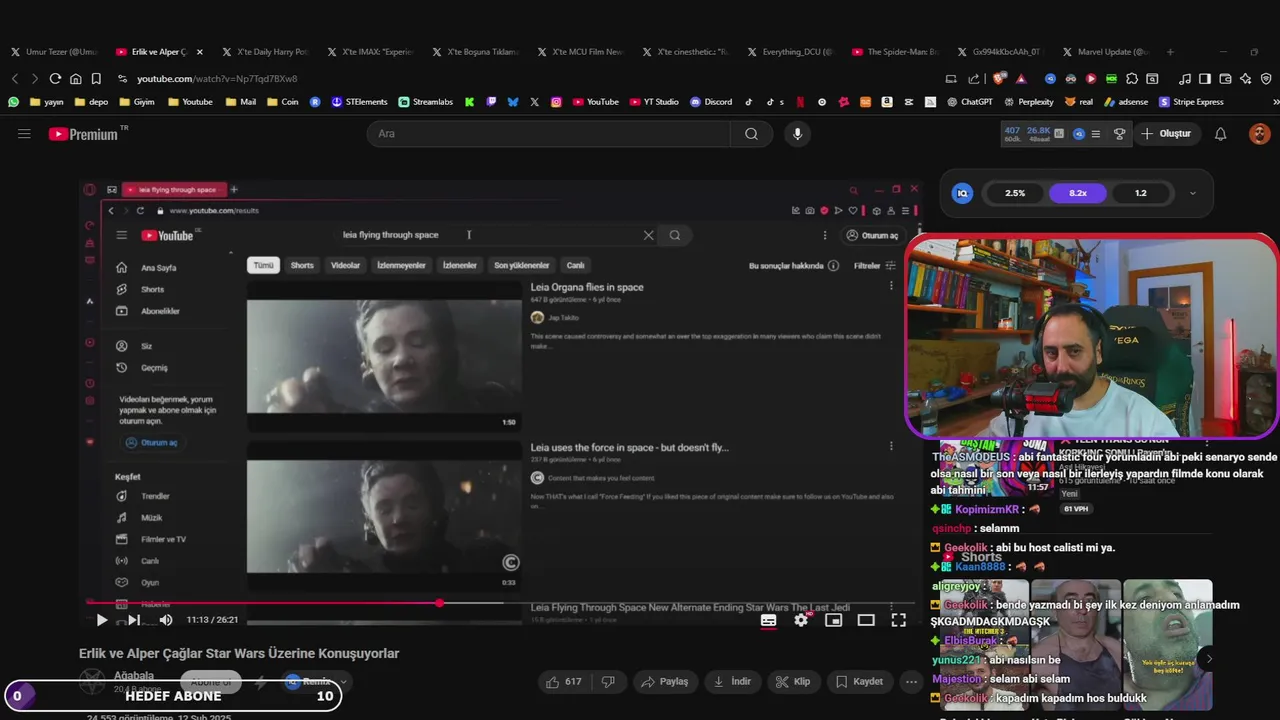The image size is (1280, 720).
Task: Open the Instagram bookmark icon
Action: (x=556, y=102)
